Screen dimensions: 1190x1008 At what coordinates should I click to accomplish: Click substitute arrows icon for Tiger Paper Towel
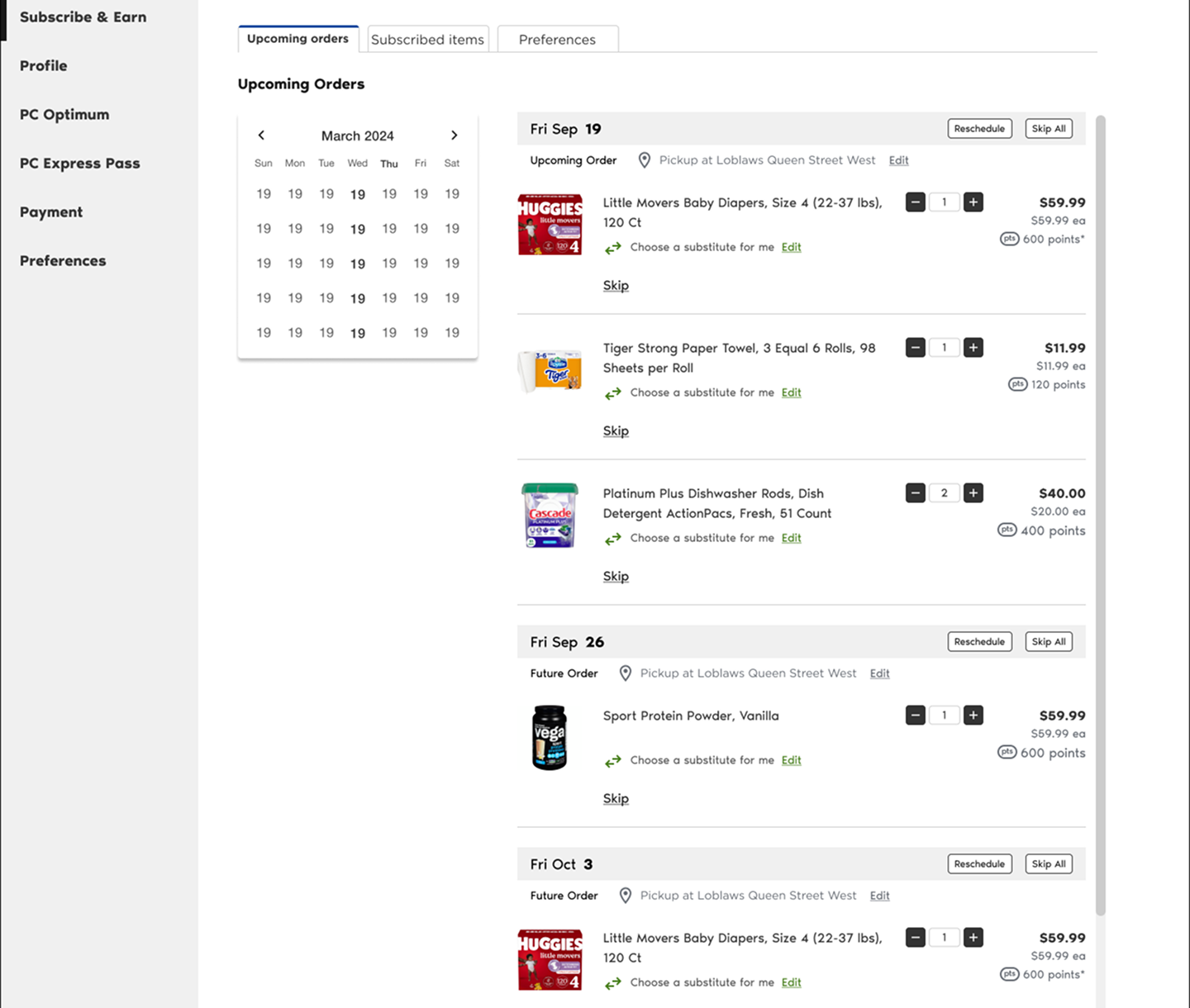(x=612, y=393)
